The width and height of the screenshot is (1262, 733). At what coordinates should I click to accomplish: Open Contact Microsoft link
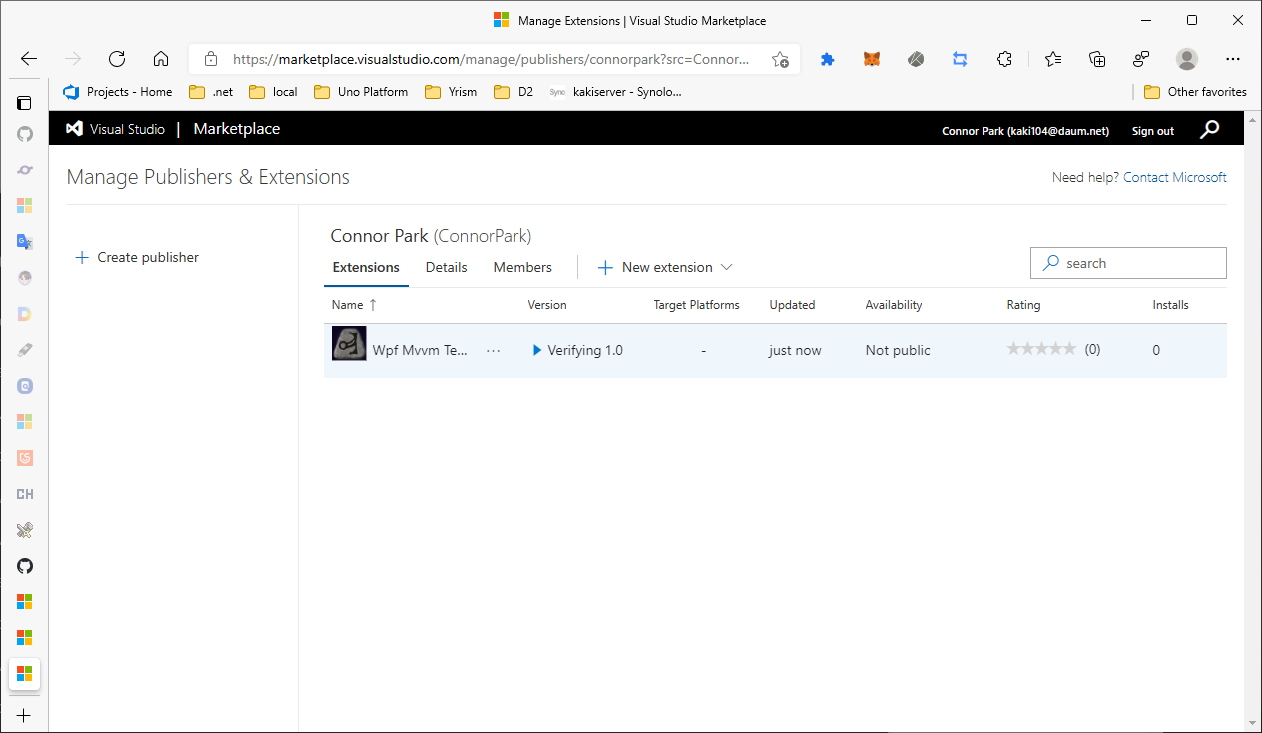pyautogui.click(x=1175, y=177)
